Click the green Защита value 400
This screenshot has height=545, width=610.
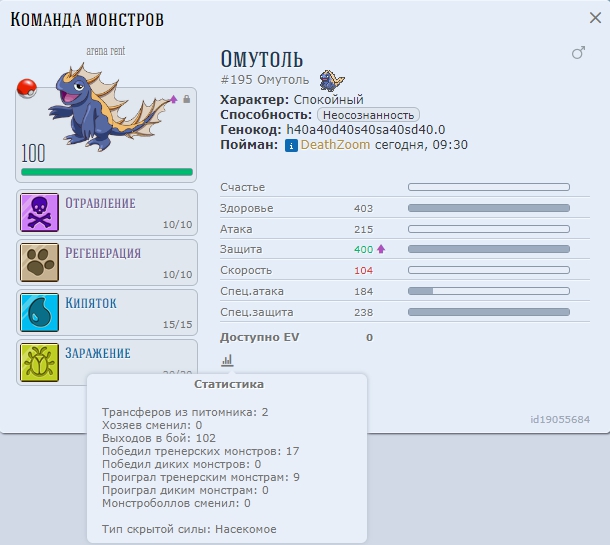(363, 249)
